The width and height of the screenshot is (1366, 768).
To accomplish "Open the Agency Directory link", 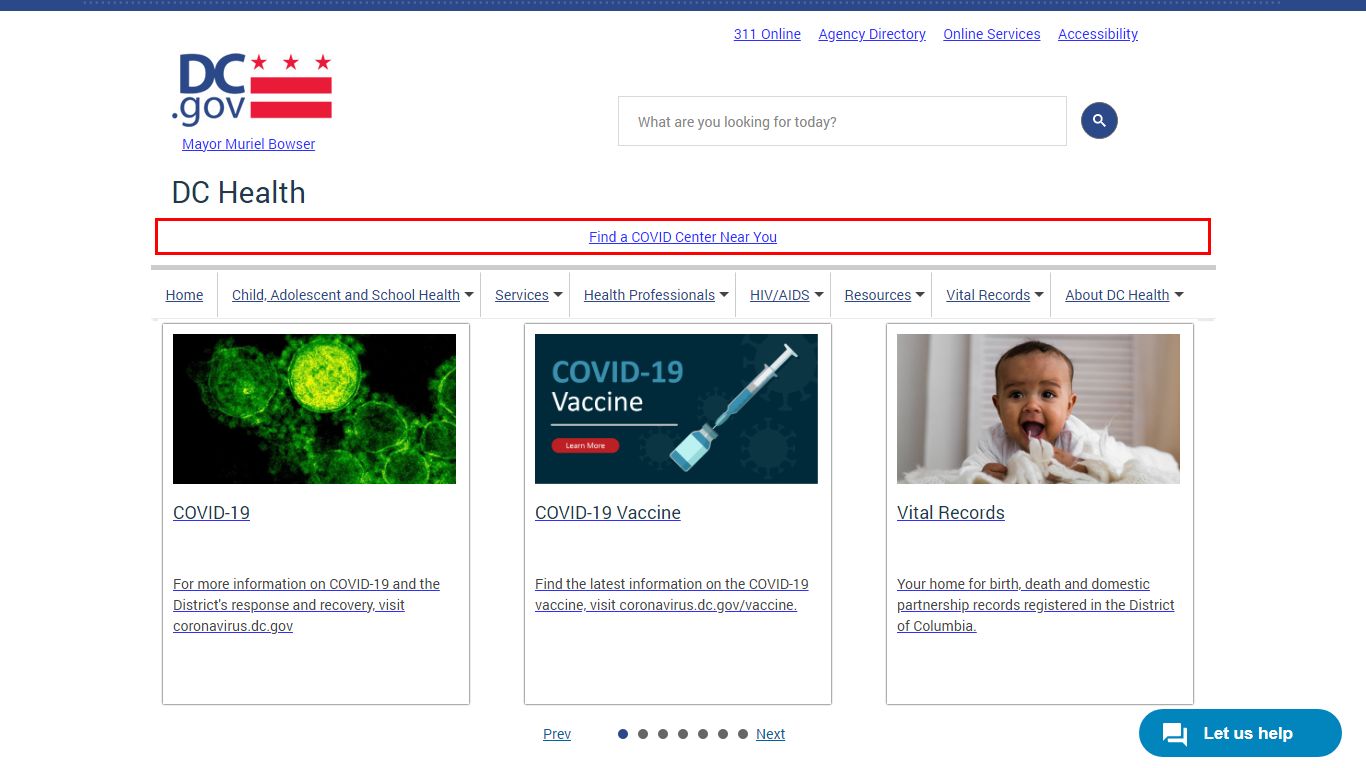I will (872, 34).
